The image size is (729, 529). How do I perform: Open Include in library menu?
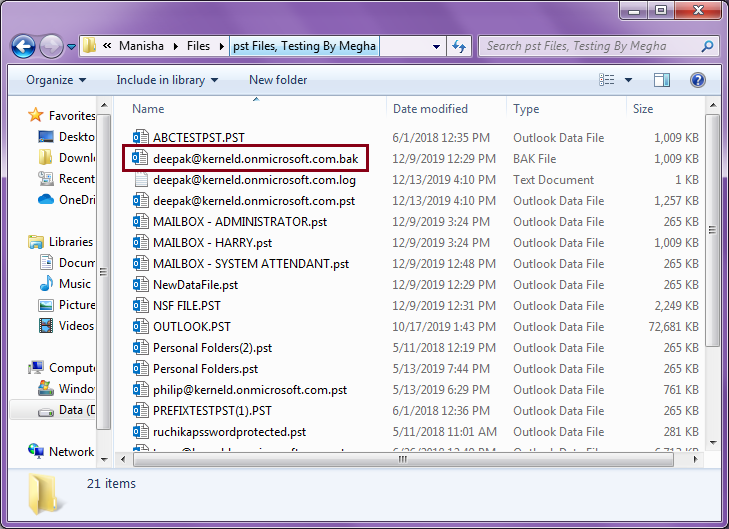[x=167, y=80]
